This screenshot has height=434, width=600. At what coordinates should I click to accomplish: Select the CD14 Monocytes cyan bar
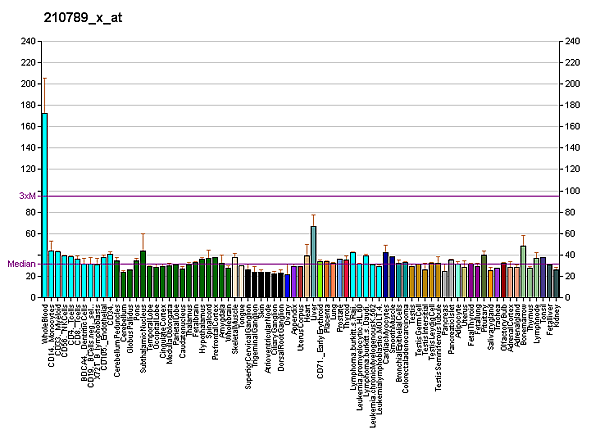[x=51, y=275]
